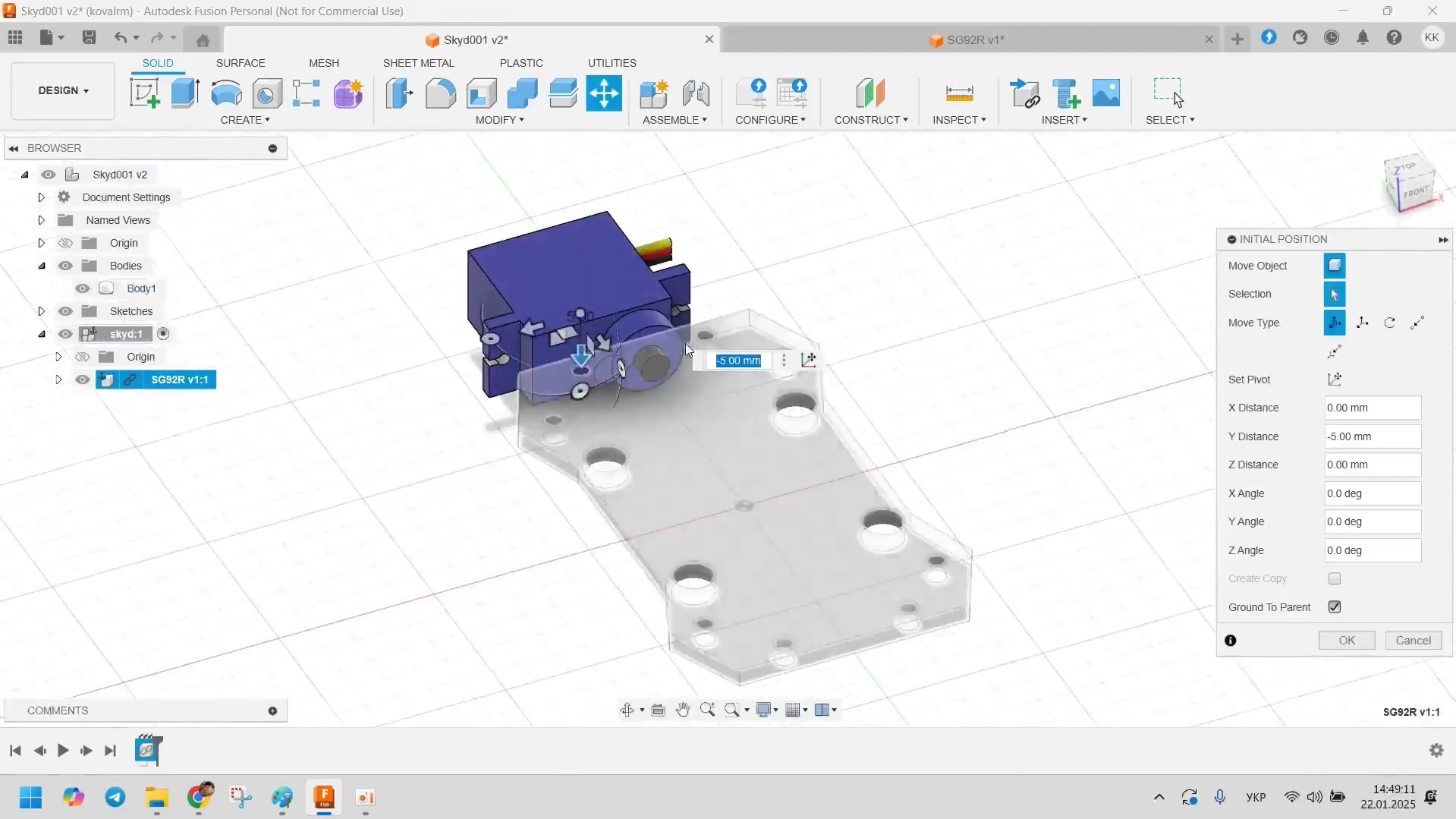Select the Joint tool
Screen dimensions: 1456x819
coord(696,93)
